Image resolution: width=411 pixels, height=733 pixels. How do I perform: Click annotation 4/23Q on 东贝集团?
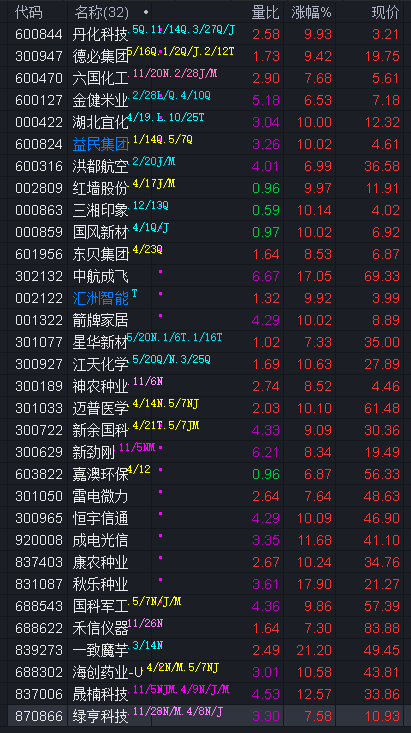point(148,249)
